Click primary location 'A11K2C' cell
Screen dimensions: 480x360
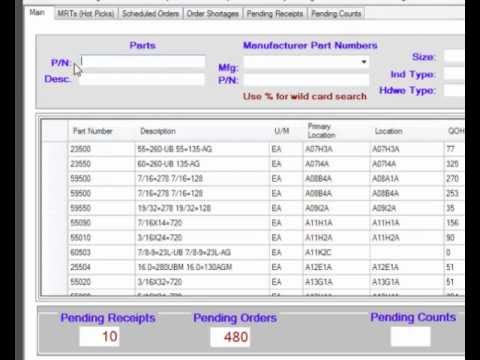coord(337,252)
